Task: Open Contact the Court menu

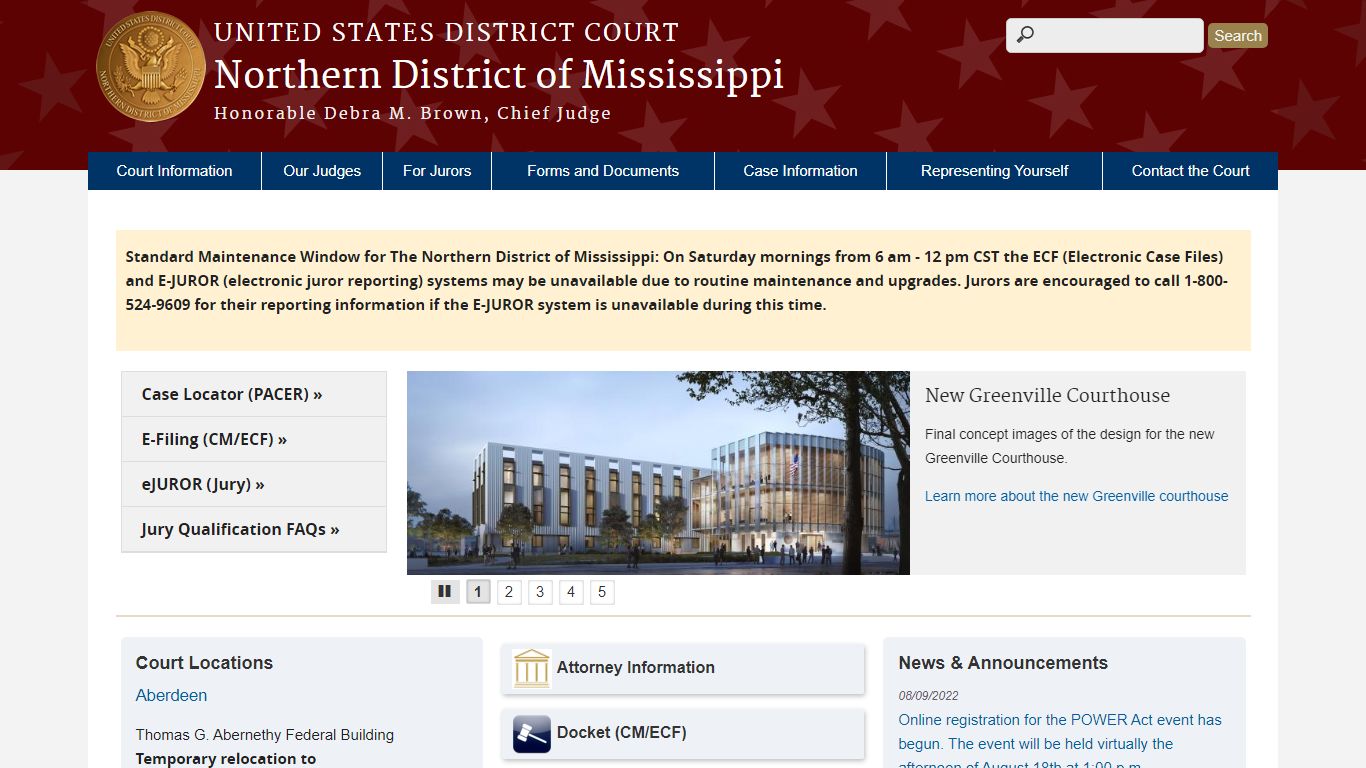Action: click(x=1190, y=171)
